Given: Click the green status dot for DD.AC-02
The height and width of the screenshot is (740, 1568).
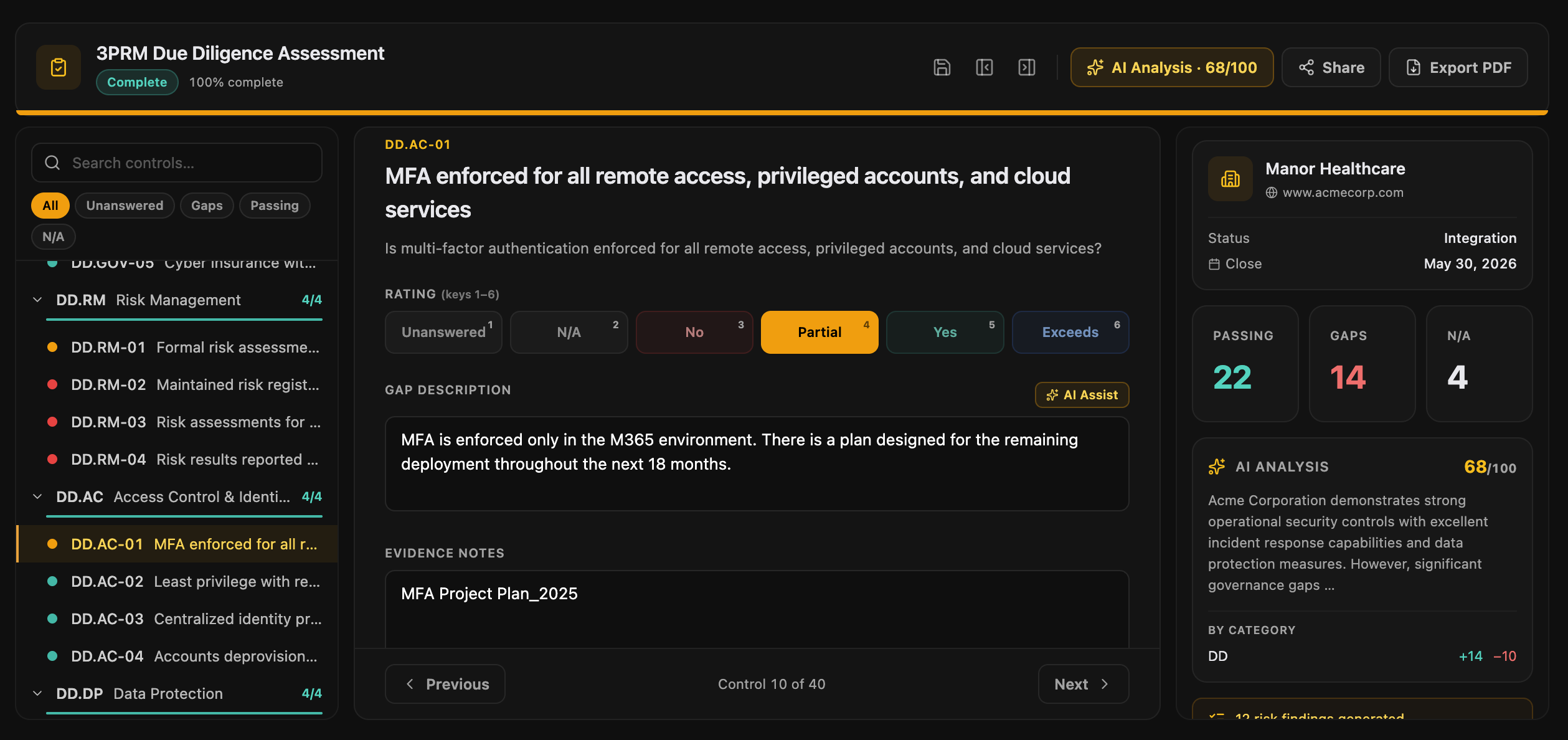Looking at the screenshot, I should point(52,581).
